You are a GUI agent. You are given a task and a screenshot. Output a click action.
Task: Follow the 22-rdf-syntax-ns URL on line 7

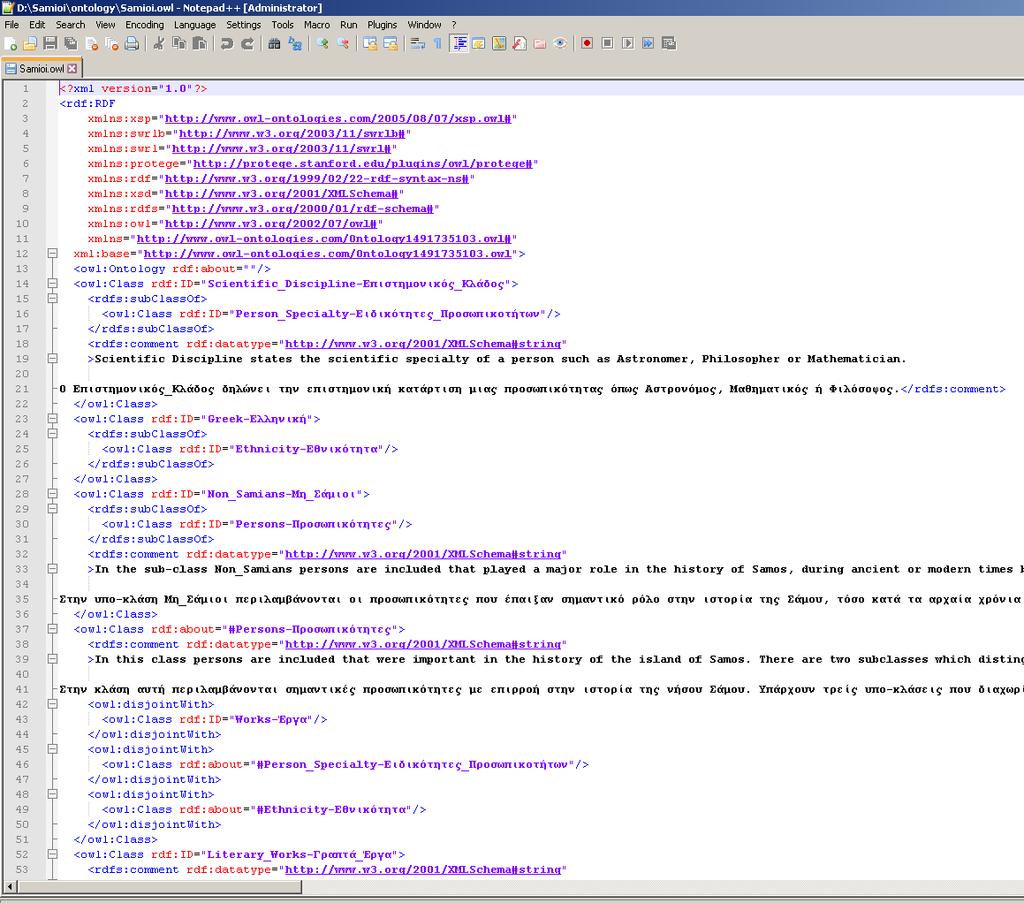tap(317, 178)
